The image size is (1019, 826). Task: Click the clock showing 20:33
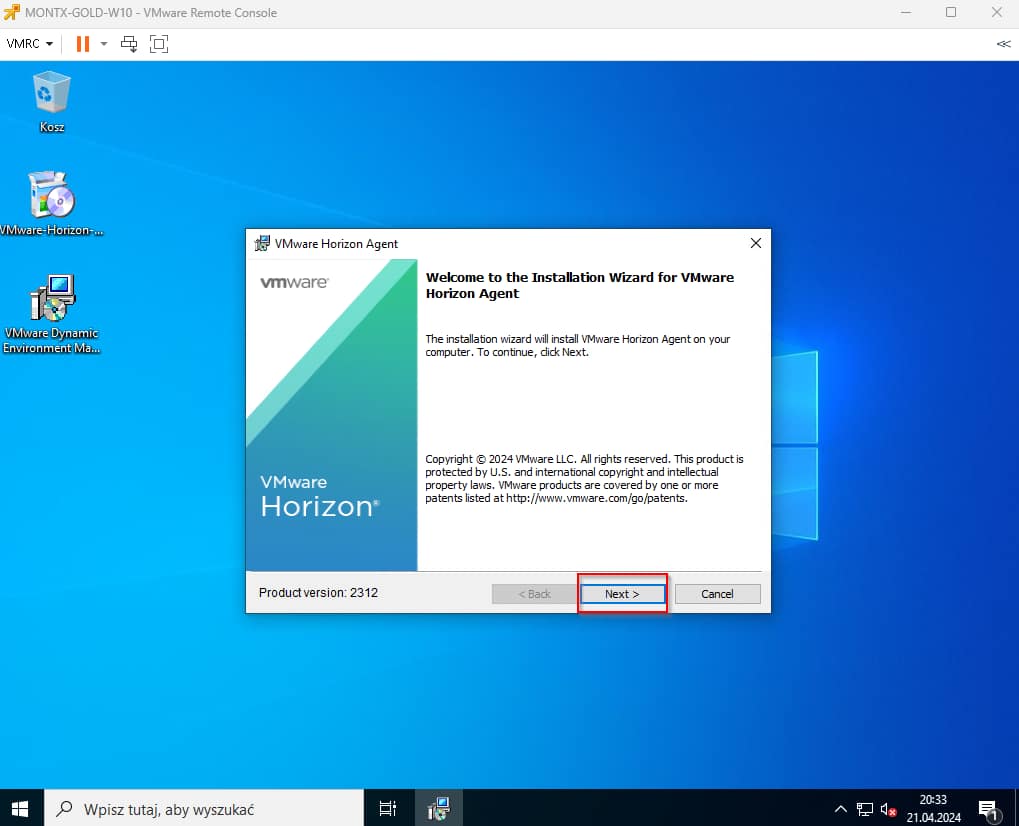point(932,808)
